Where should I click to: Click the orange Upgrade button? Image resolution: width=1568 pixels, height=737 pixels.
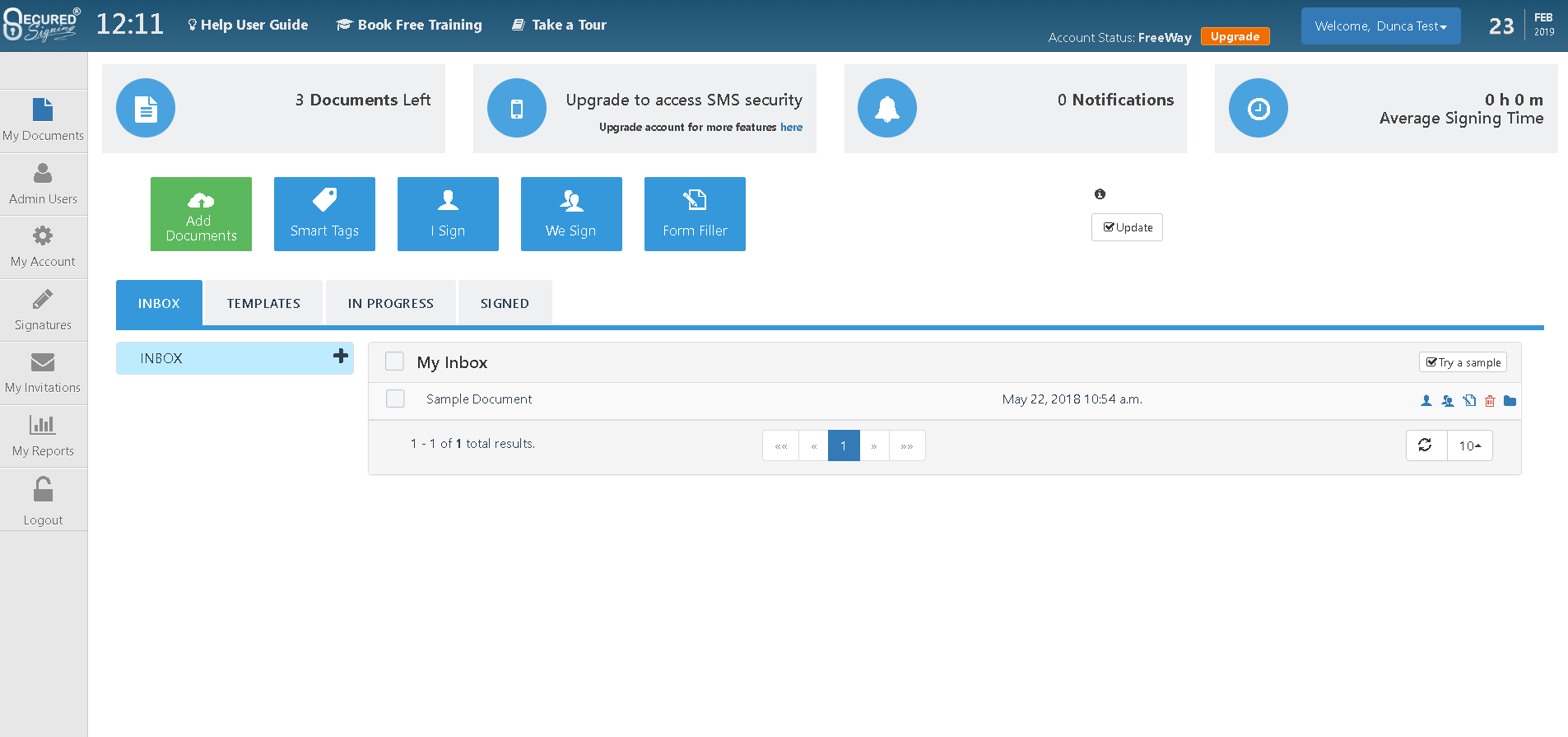coord(1235,36)
